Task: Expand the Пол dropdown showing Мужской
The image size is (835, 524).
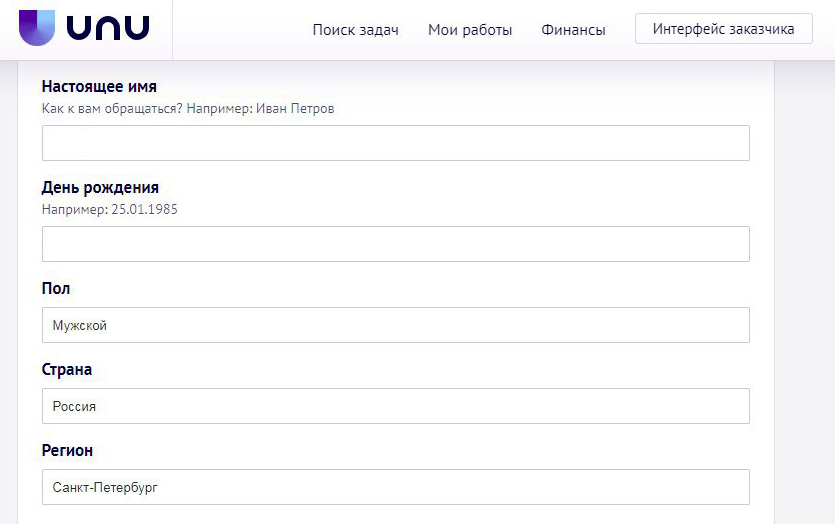Action: [395, 325]
